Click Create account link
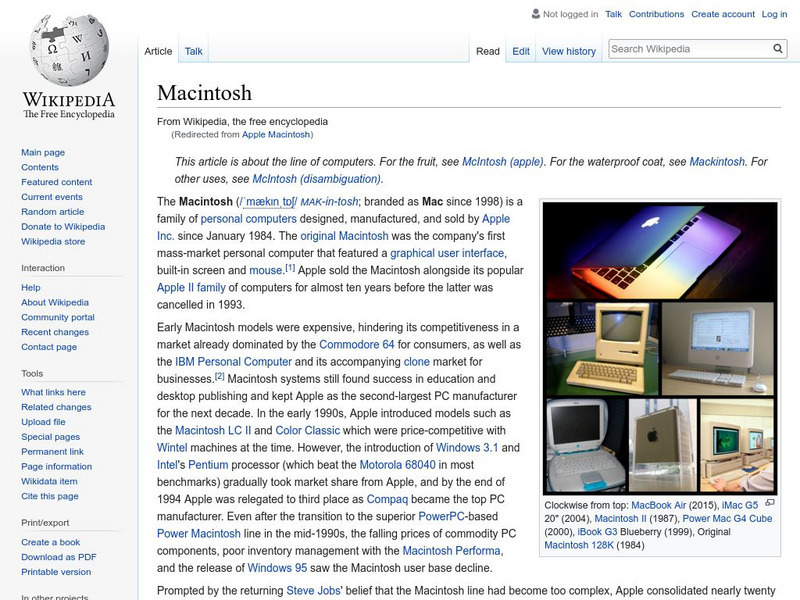 pyautogui.click(x=723, y=14)
